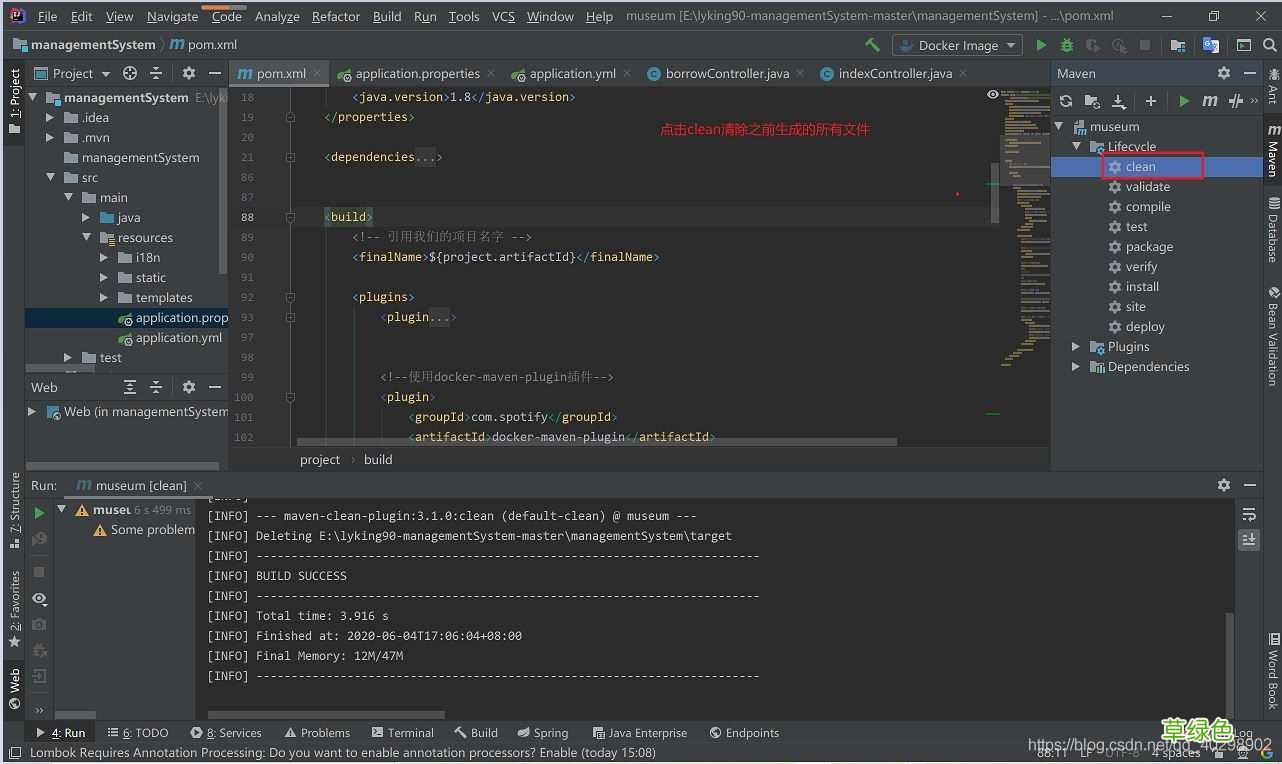1282x764 pixels.
Task: Open the Navigate menu
Action: (x=172, y=16)
